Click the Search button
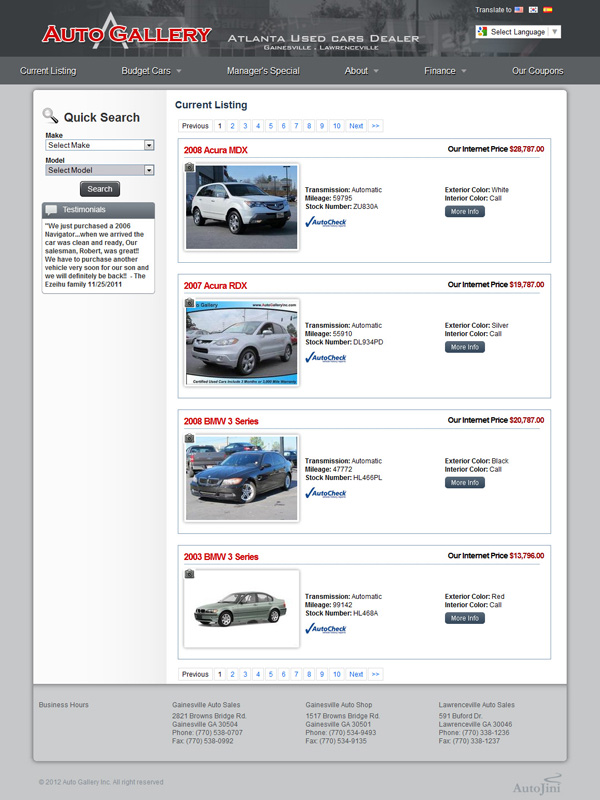 click(x=99, y=189)
